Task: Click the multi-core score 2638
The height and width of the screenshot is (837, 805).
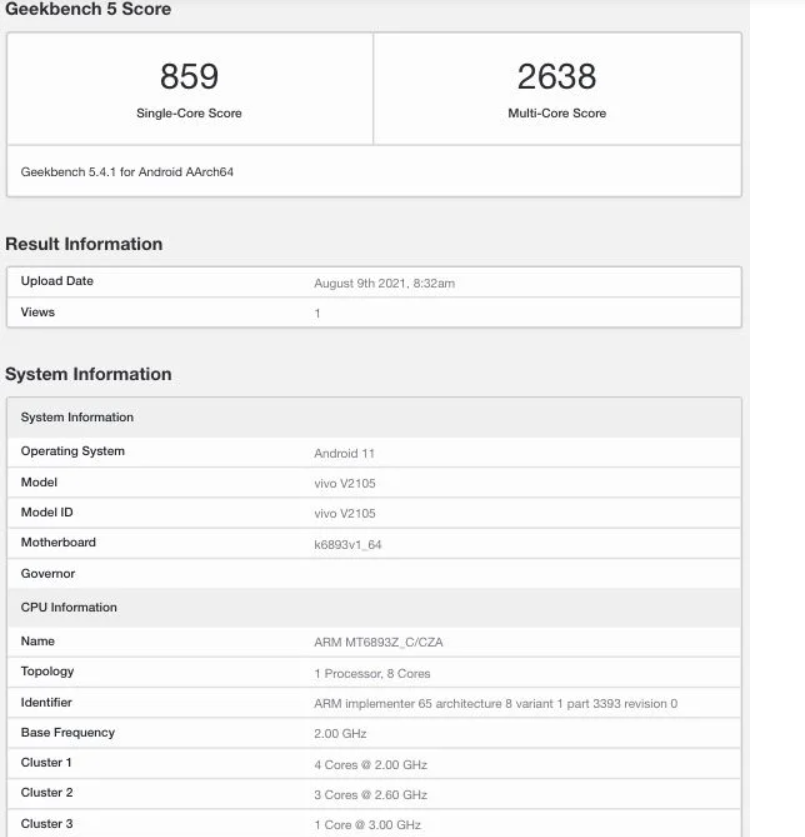Action: [557, 76]
